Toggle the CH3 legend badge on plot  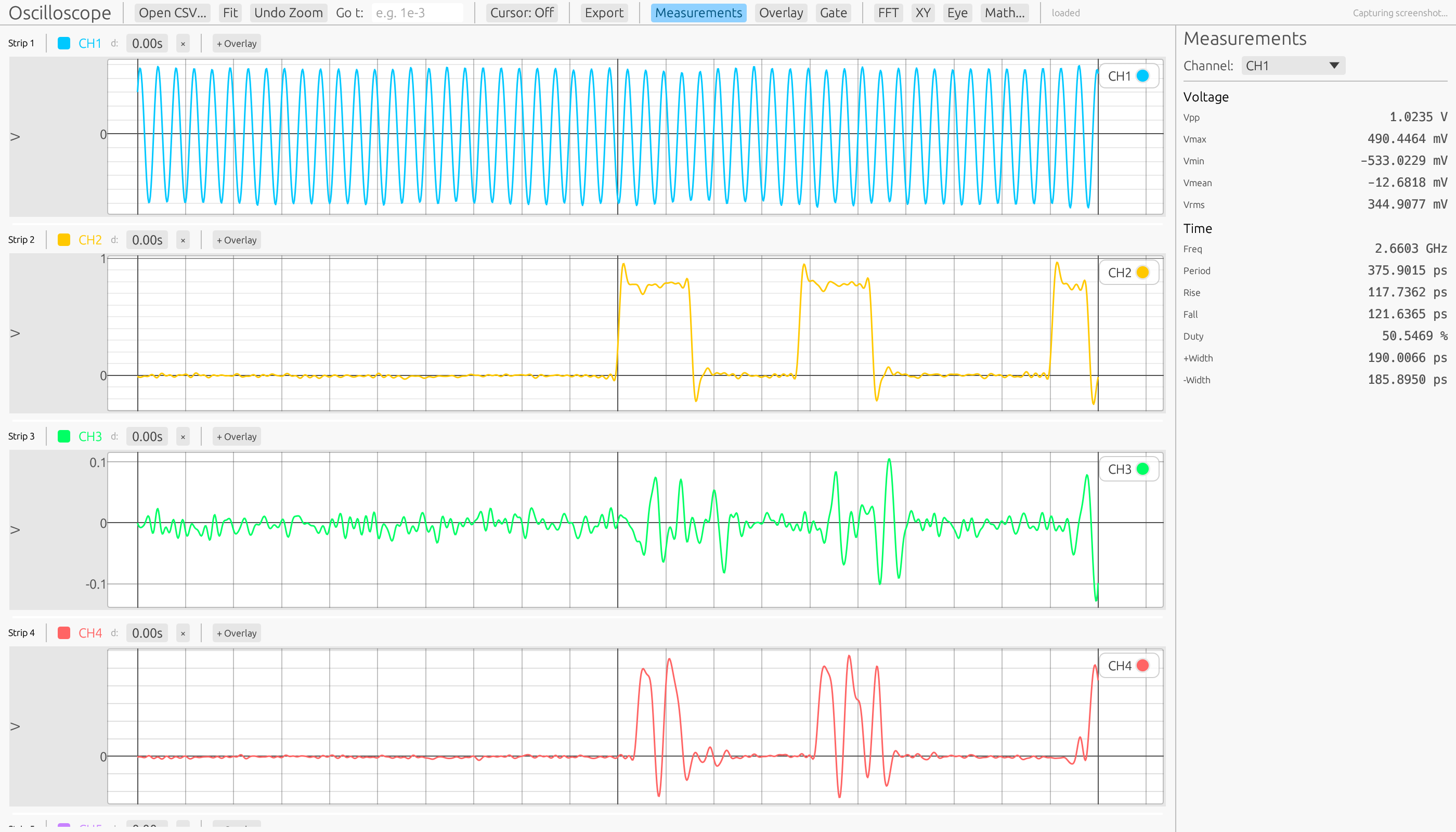tap(1128, 469)
